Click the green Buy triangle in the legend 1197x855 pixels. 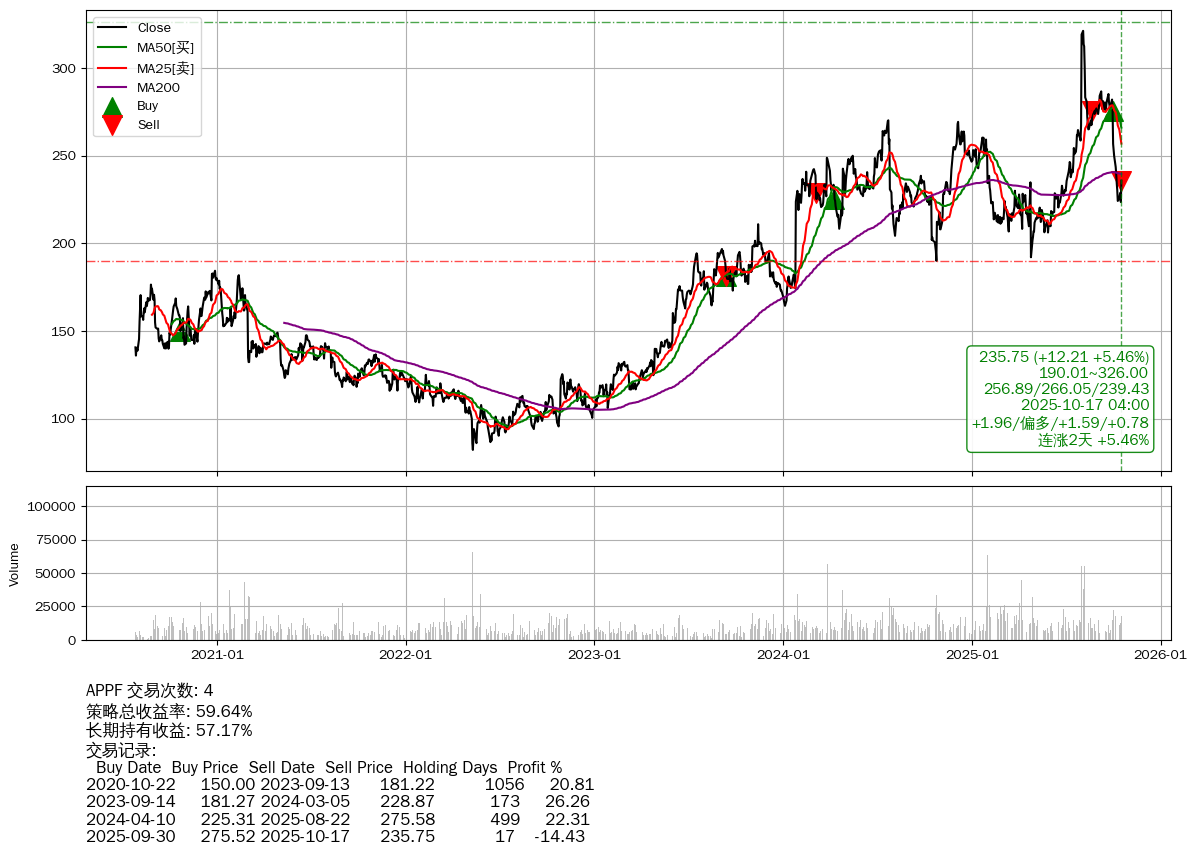(113, 106)
